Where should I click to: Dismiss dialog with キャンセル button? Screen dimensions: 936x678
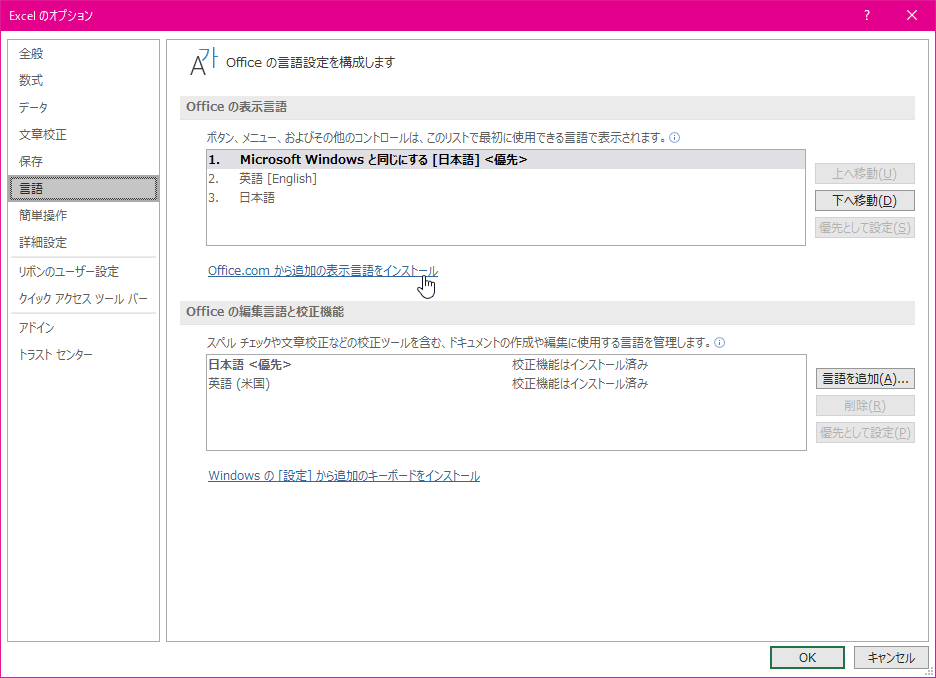click(891, 658)
